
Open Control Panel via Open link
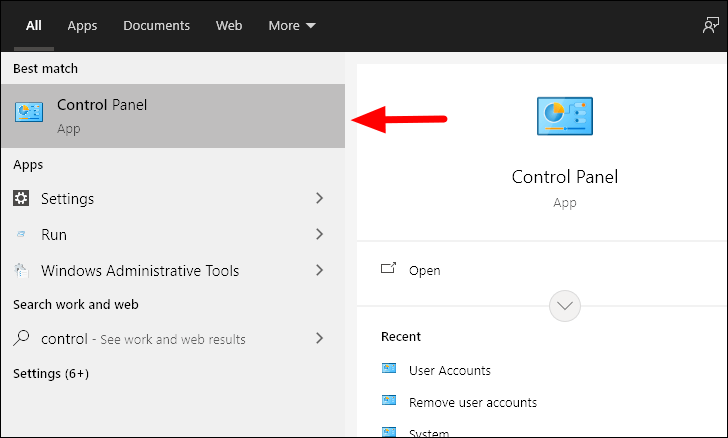(x=424, y=270)
